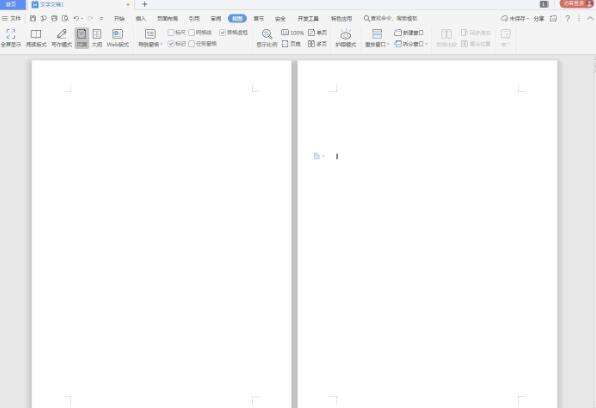Expand the split window dropdown arrow
596x408 pixels.
[426, 44]
